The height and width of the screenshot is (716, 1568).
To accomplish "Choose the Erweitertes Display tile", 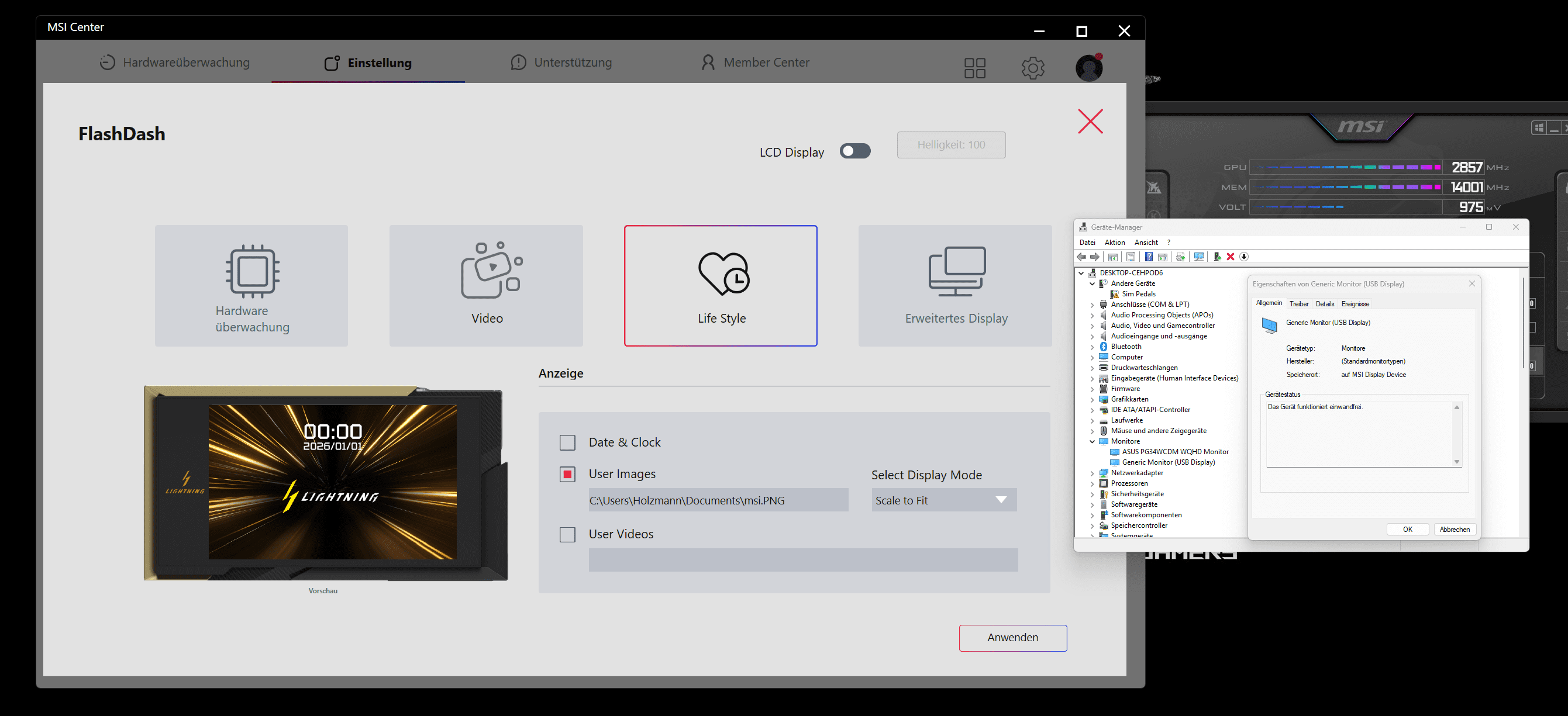I will [954, 285].
